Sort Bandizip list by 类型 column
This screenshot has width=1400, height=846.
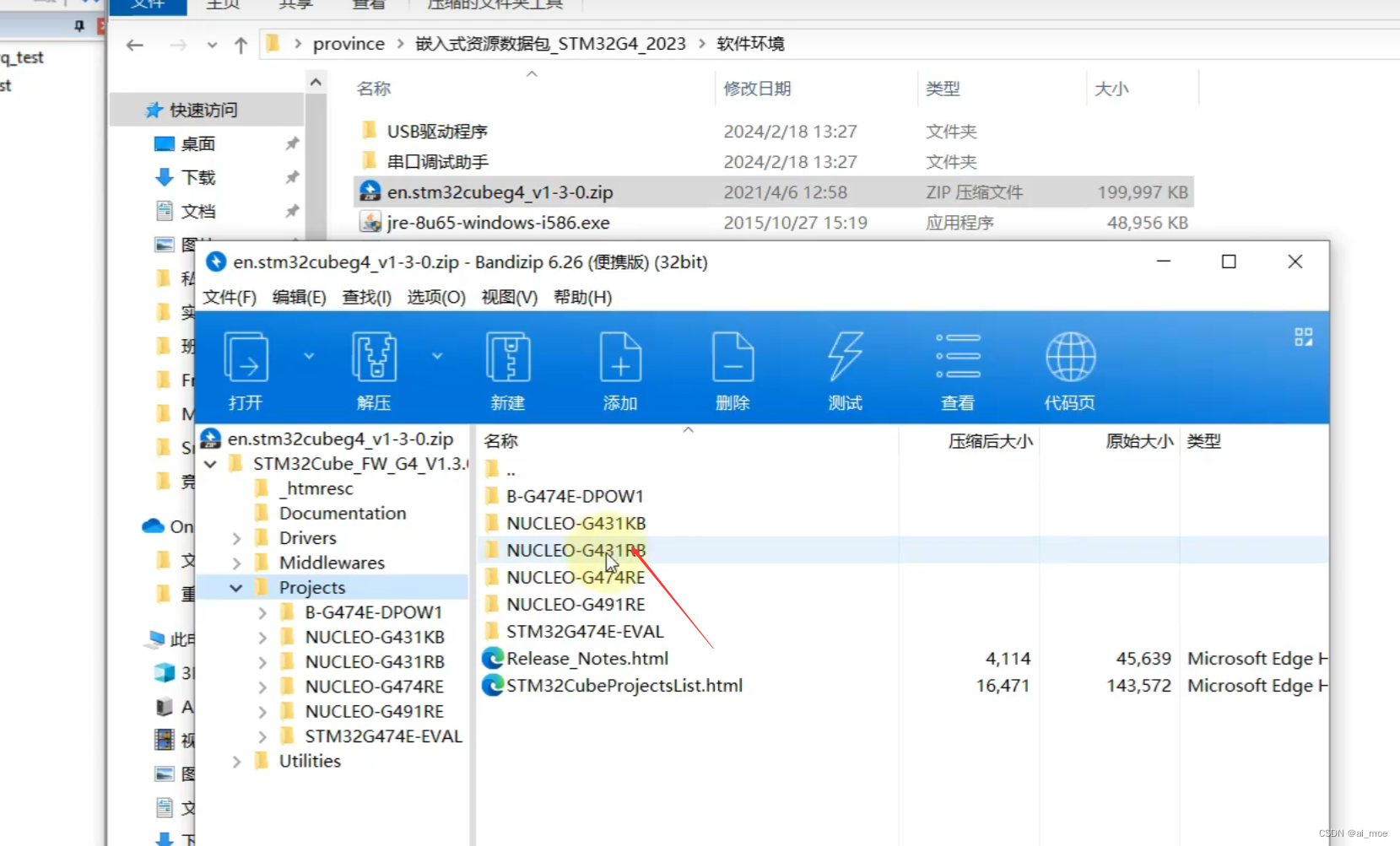(1204, 441)
